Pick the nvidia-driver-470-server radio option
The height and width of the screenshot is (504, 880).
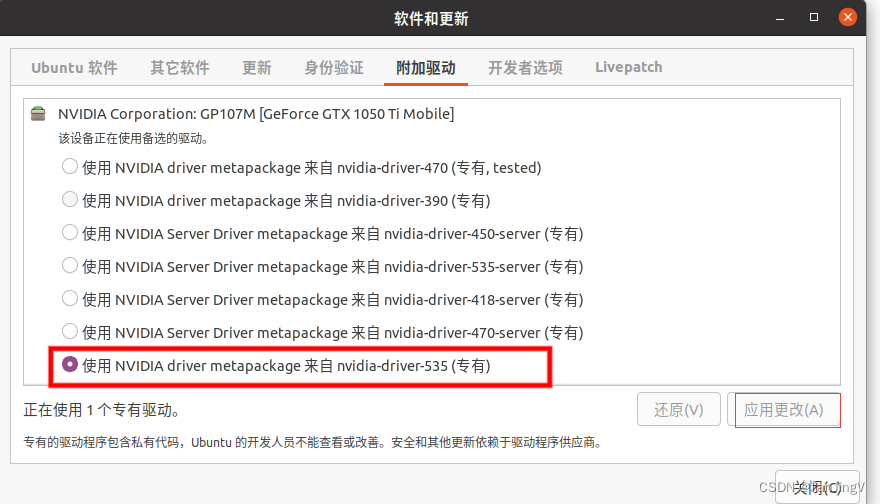tap(70, 332)
